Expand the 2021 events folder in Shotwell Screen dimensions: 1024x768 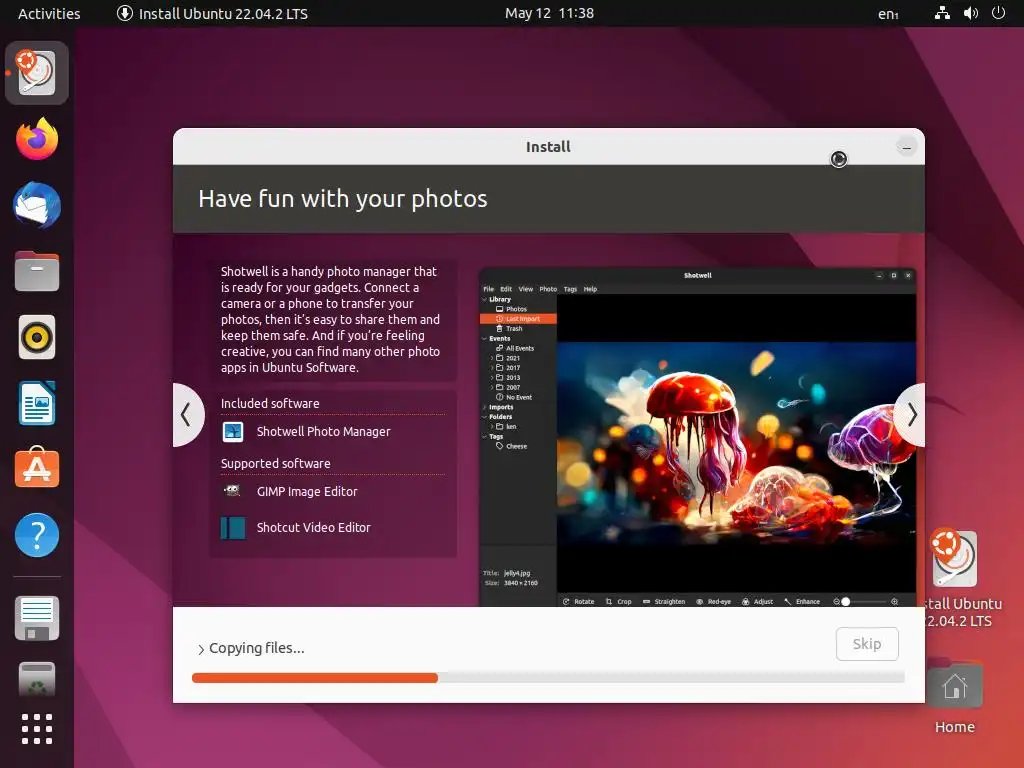492,358
